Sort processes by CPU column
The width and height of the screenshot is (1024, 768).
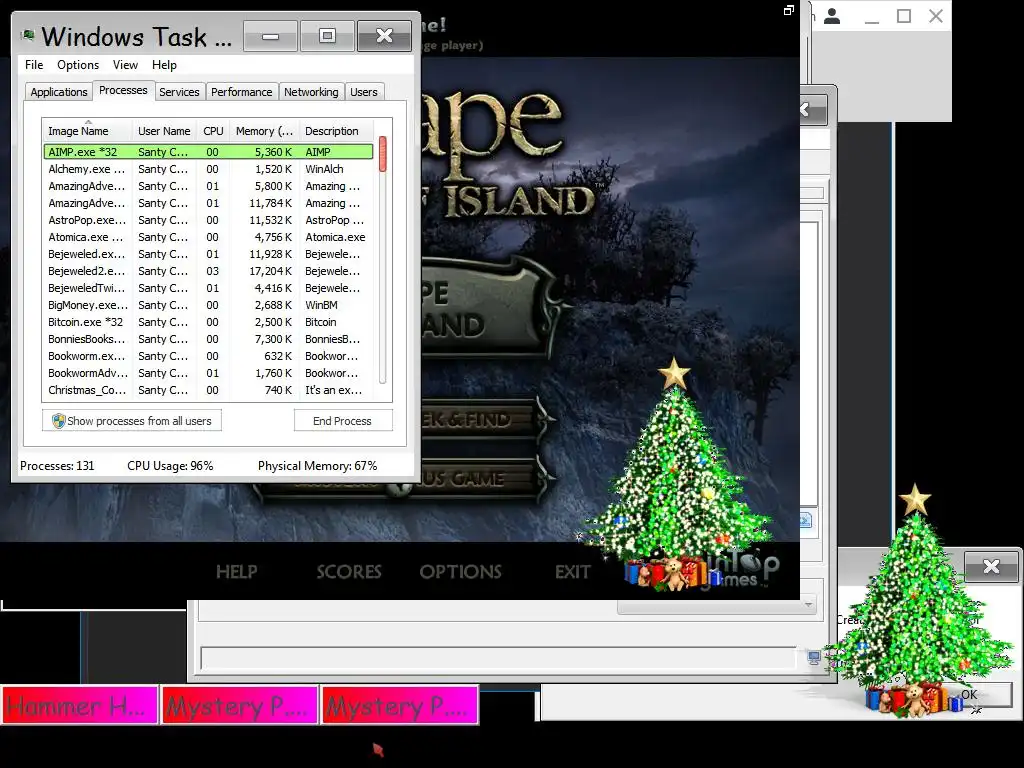[x=213, y=131]
